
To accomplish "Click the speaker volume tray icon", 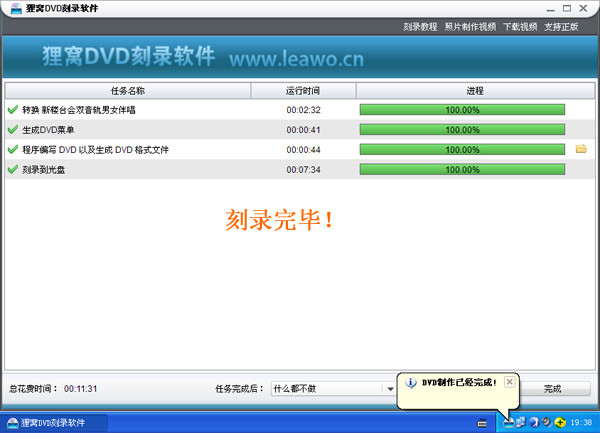I will [547, 422].
